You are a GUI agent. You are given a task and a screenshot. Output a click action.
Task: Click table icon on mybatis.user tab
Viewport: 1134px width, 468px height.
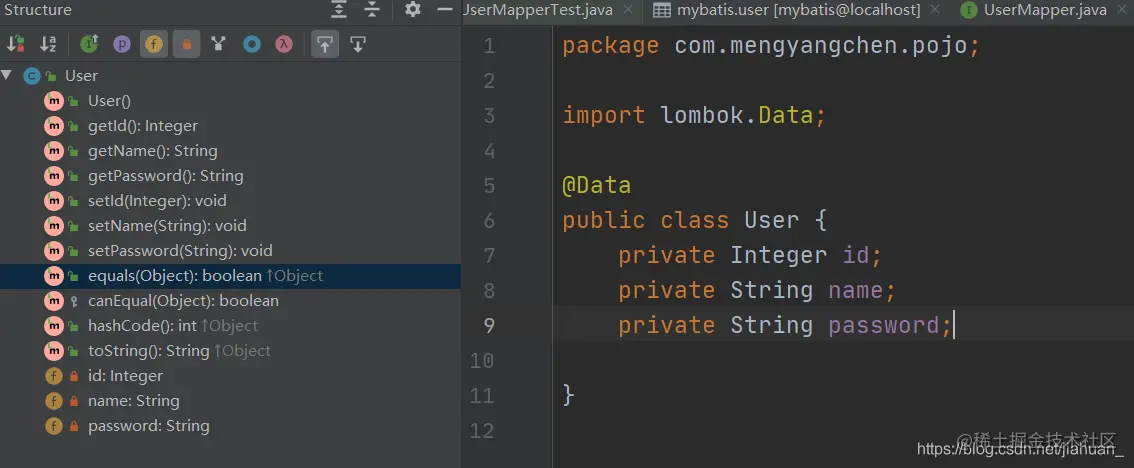coord(661,10)
